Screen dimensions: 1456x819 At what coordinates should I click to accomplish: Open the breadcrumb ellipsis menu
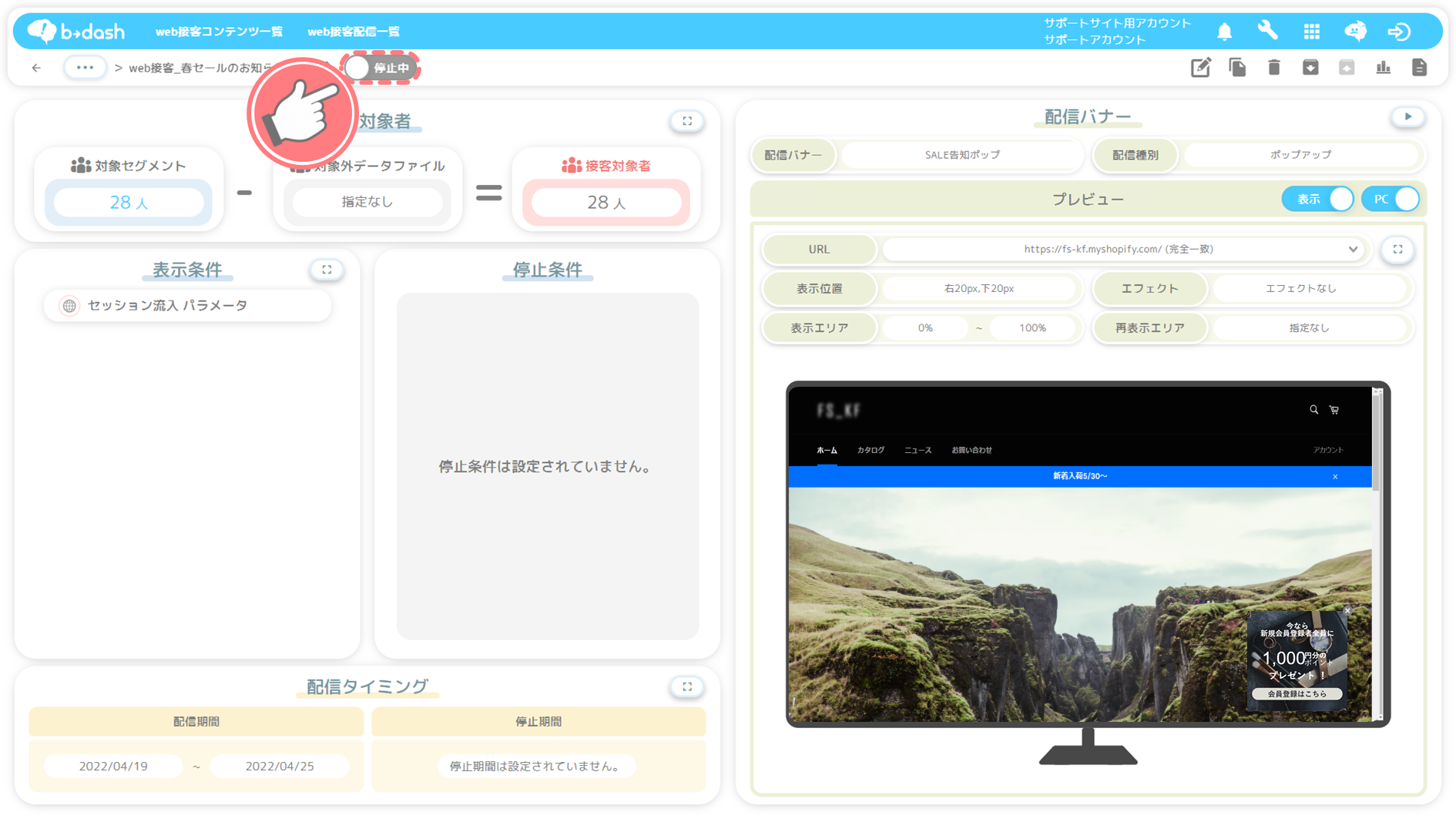85,68
